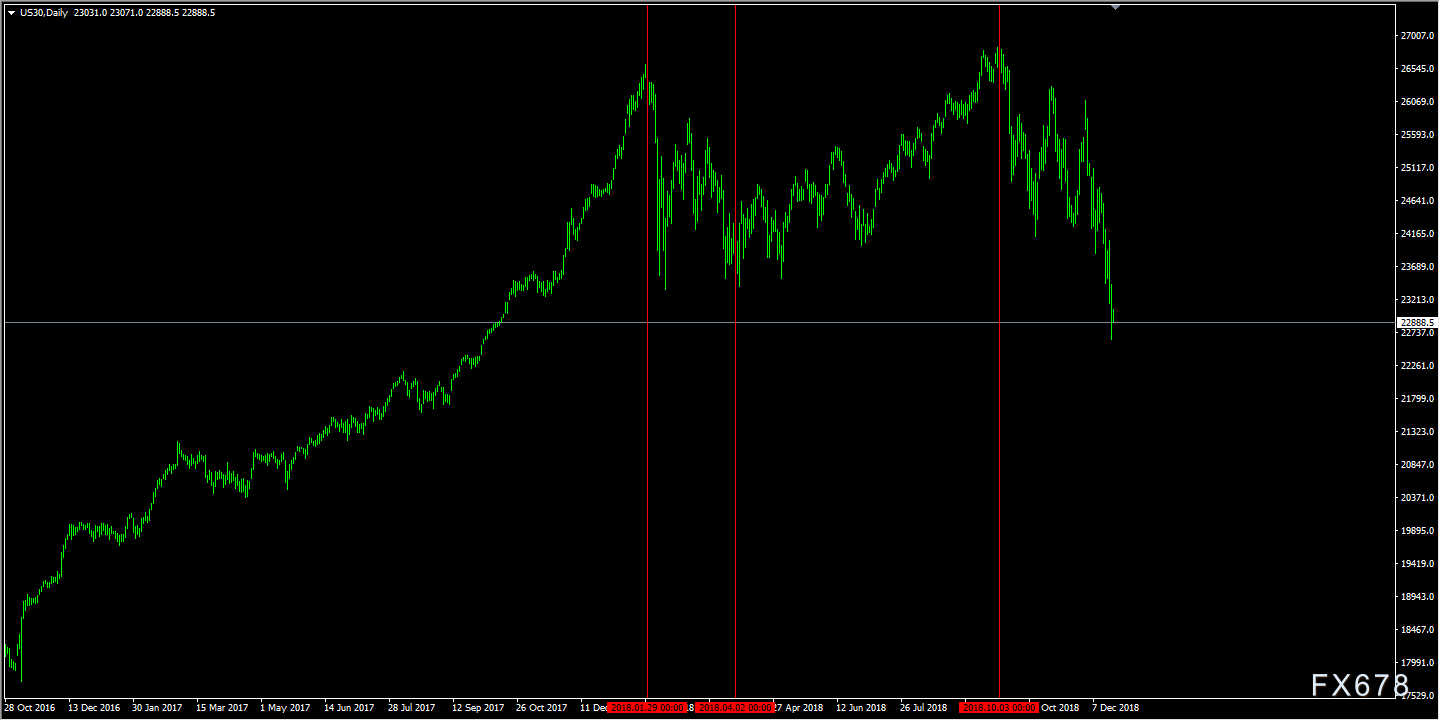Click the 25117.0 price scale label
Screen dimensions: 1440x721
click(x=1417, y=168)
